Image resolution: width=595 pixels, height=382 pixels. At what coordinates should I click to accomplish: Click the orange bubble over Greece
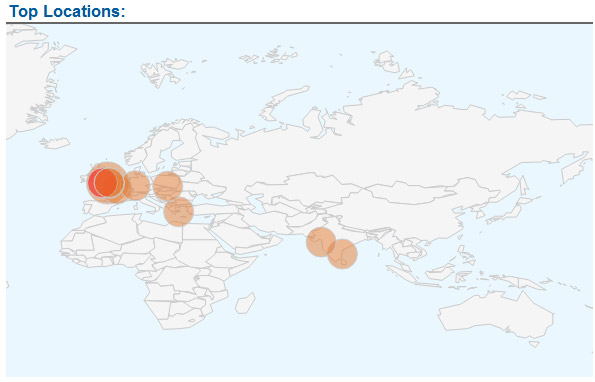point(178,212)
